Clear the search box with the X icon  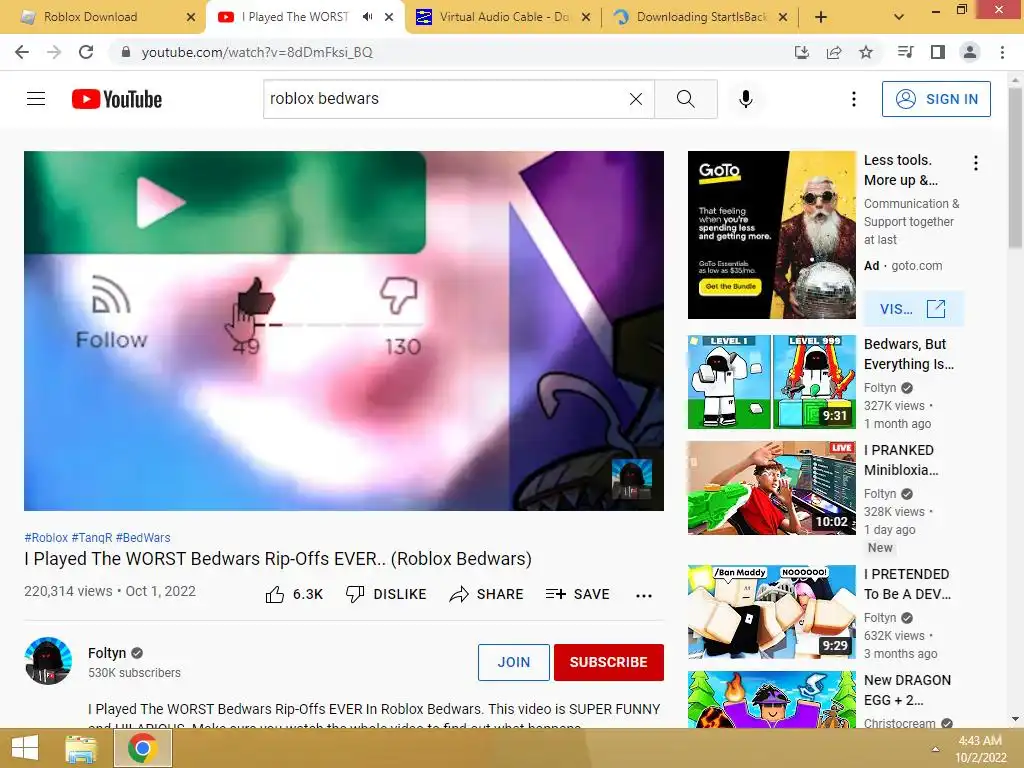635,99
